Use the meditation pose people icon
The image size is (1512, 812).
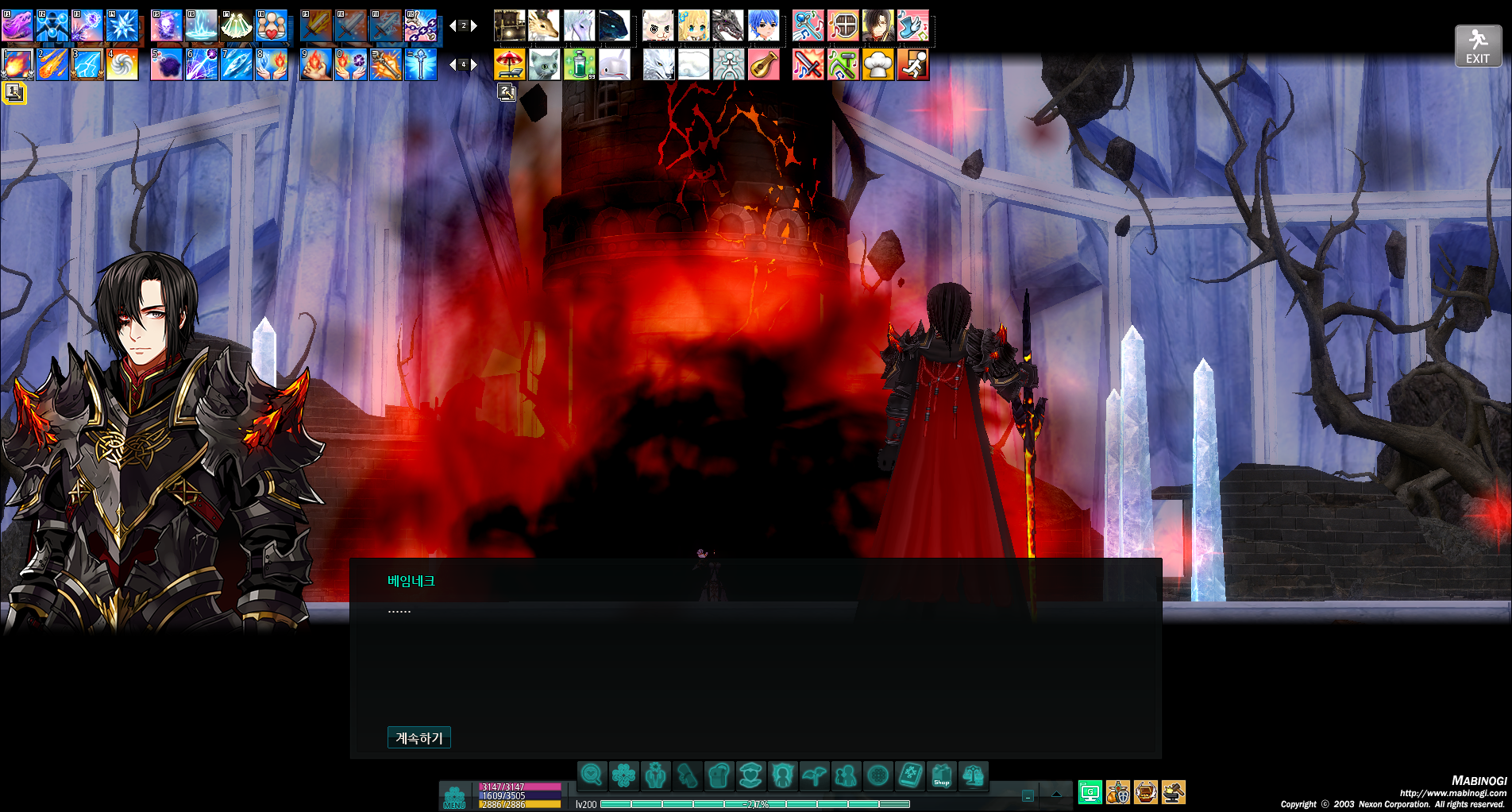click(728, 65)
